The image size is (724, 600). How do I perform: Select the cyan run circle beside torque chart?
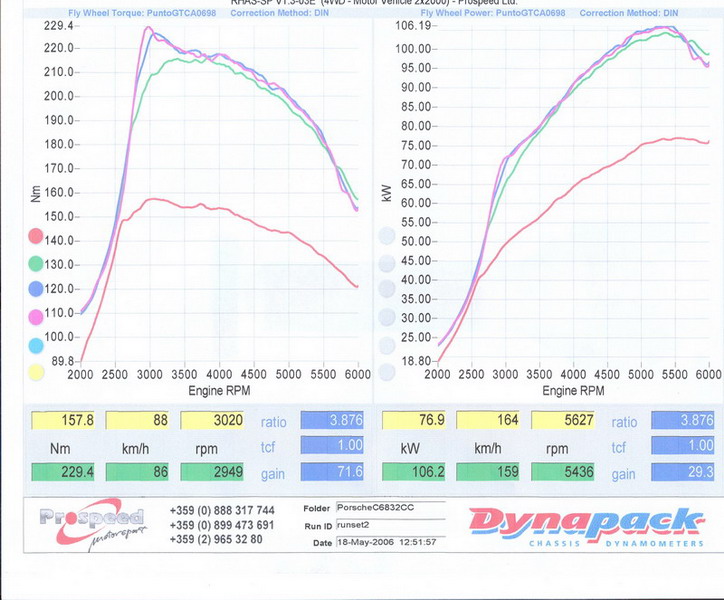pyautogui.click(x=37, y=345)
